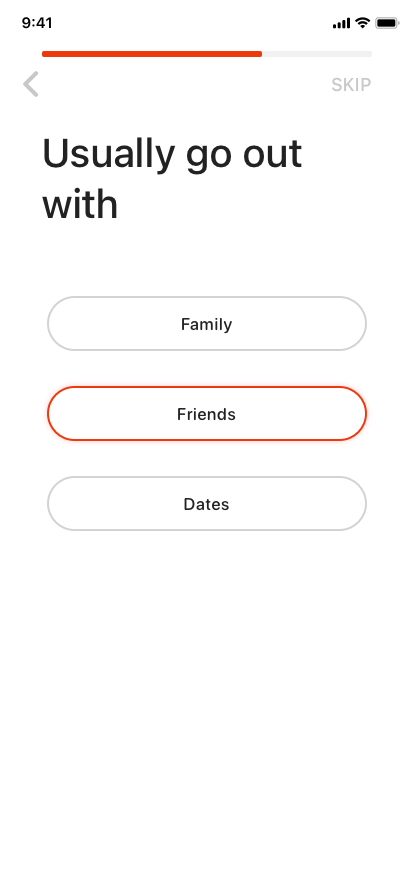Image resolution: width=414 pixels, height=896 pixels.
Task: Deselect the highlighted Friends option
Action: tap(206, 414)
